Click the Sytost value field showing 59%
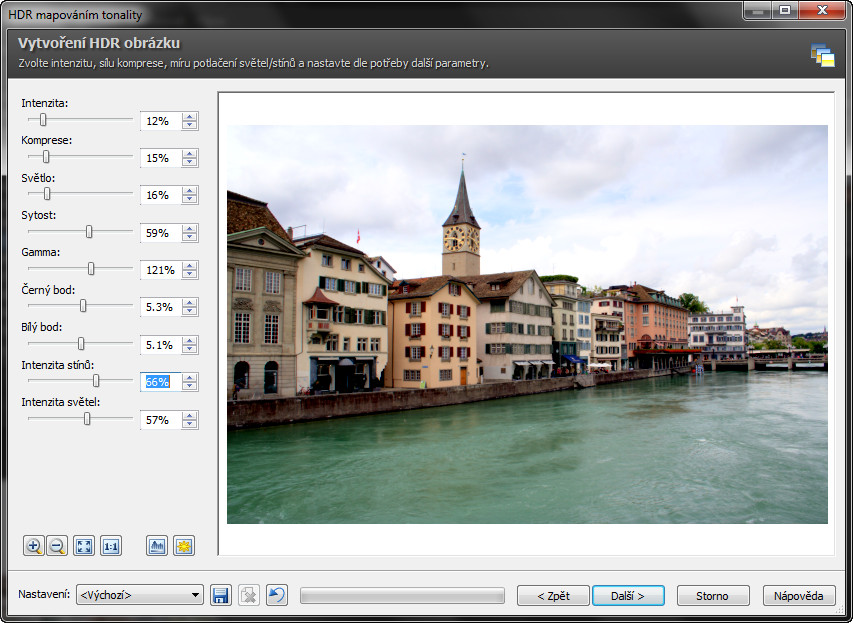853x623 pixels. coord(160,233)
